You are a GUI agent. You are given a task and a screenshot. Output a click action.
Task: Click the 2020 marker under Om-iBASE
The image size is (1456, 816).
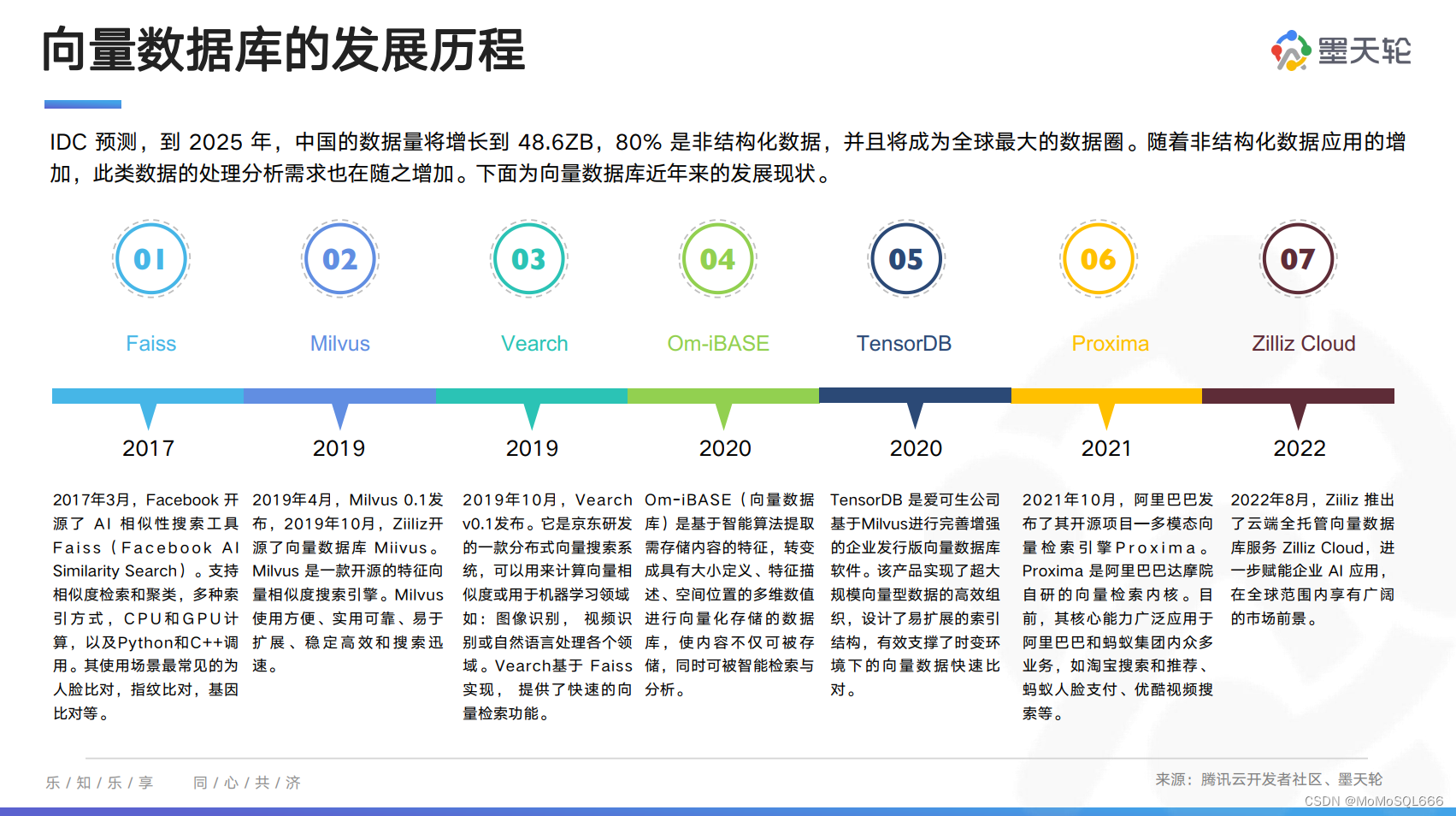(x=725, y=448)
